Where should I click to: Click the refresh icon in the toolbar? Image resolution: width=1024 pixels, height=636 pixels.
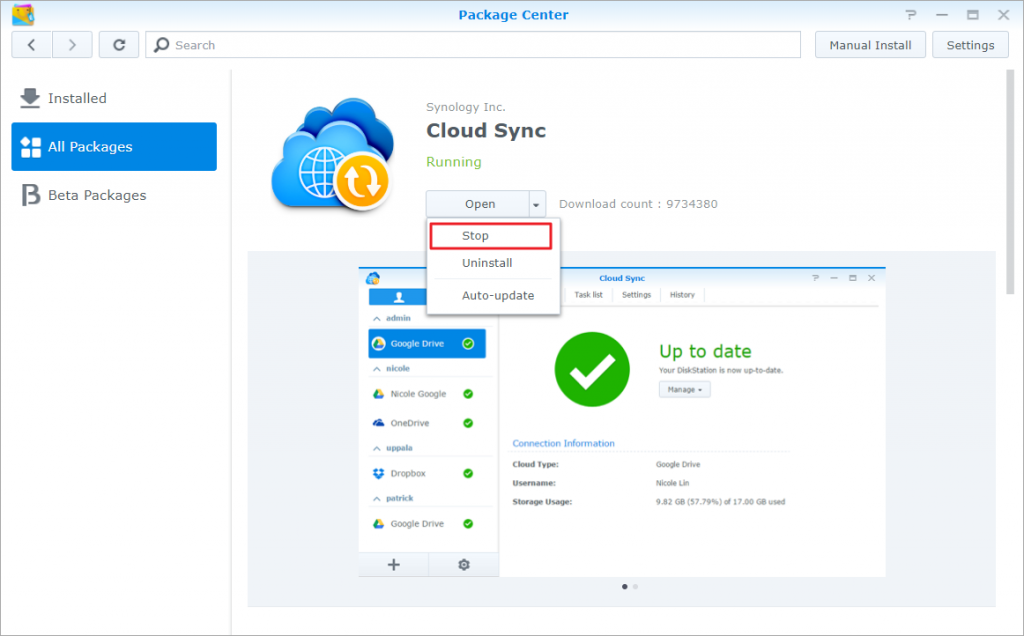click(x=119, y=44)
